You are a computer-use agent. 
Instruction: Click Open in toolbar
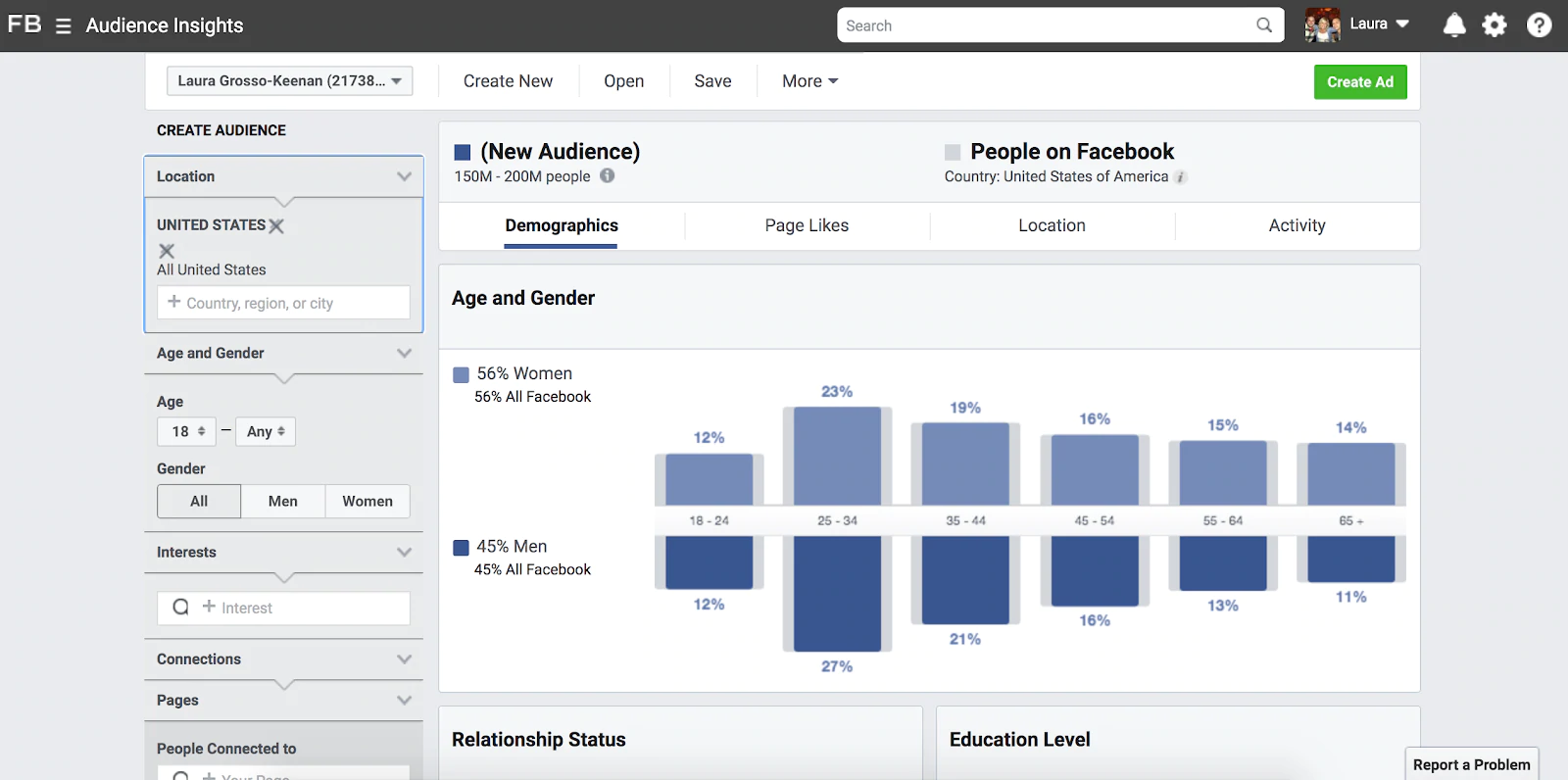623,81
